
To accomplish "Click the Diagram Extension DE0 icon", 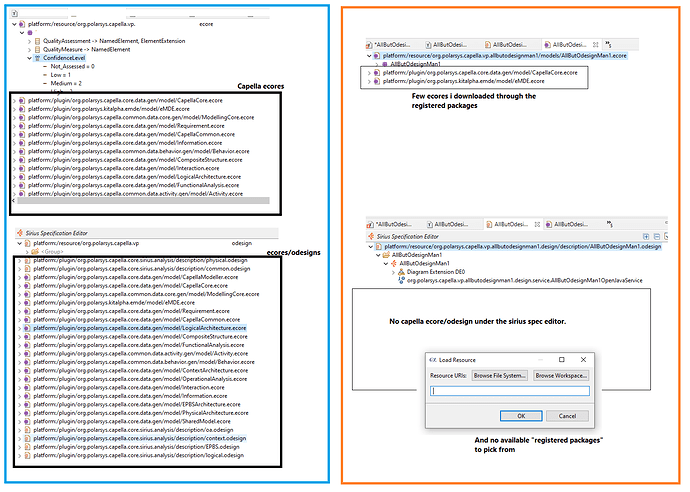I will (401, 272).
